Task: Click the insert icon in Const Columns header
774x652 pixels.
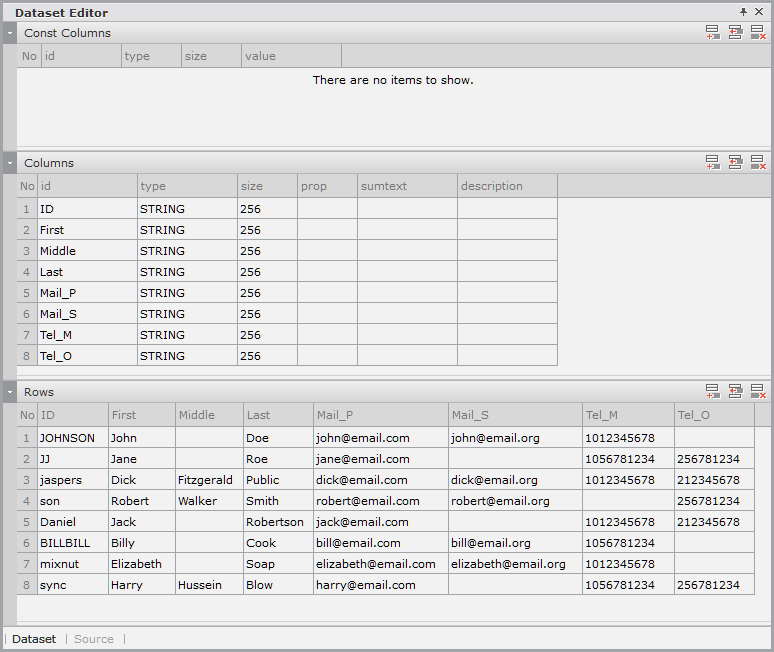Action: tap(735, 33)
